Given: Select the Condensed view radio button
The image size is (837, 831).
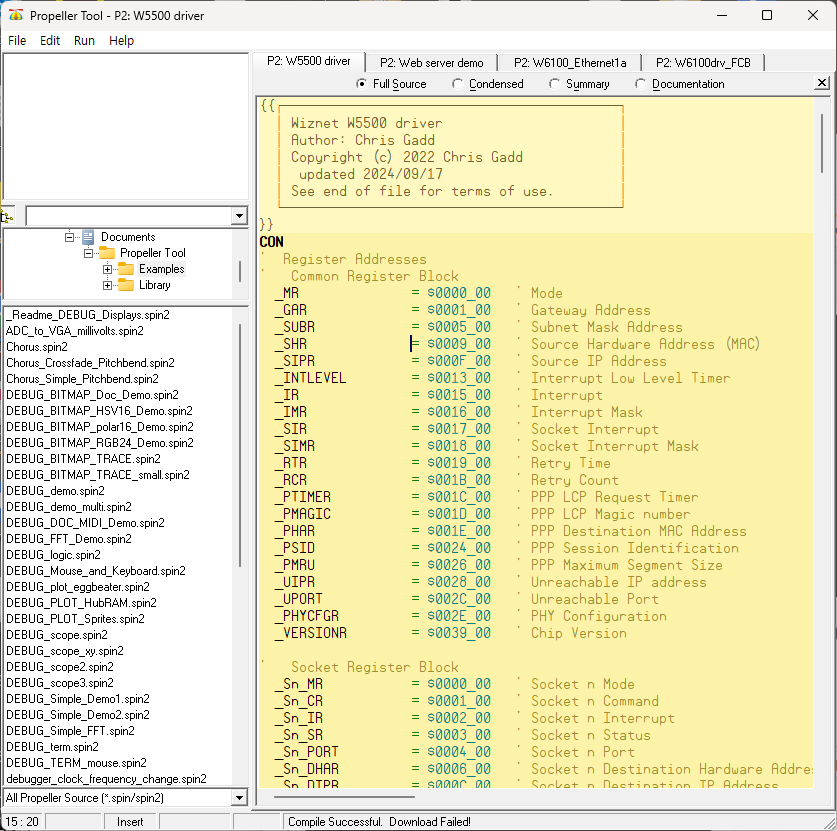Looking at the screenshot, I should [458, 84].
